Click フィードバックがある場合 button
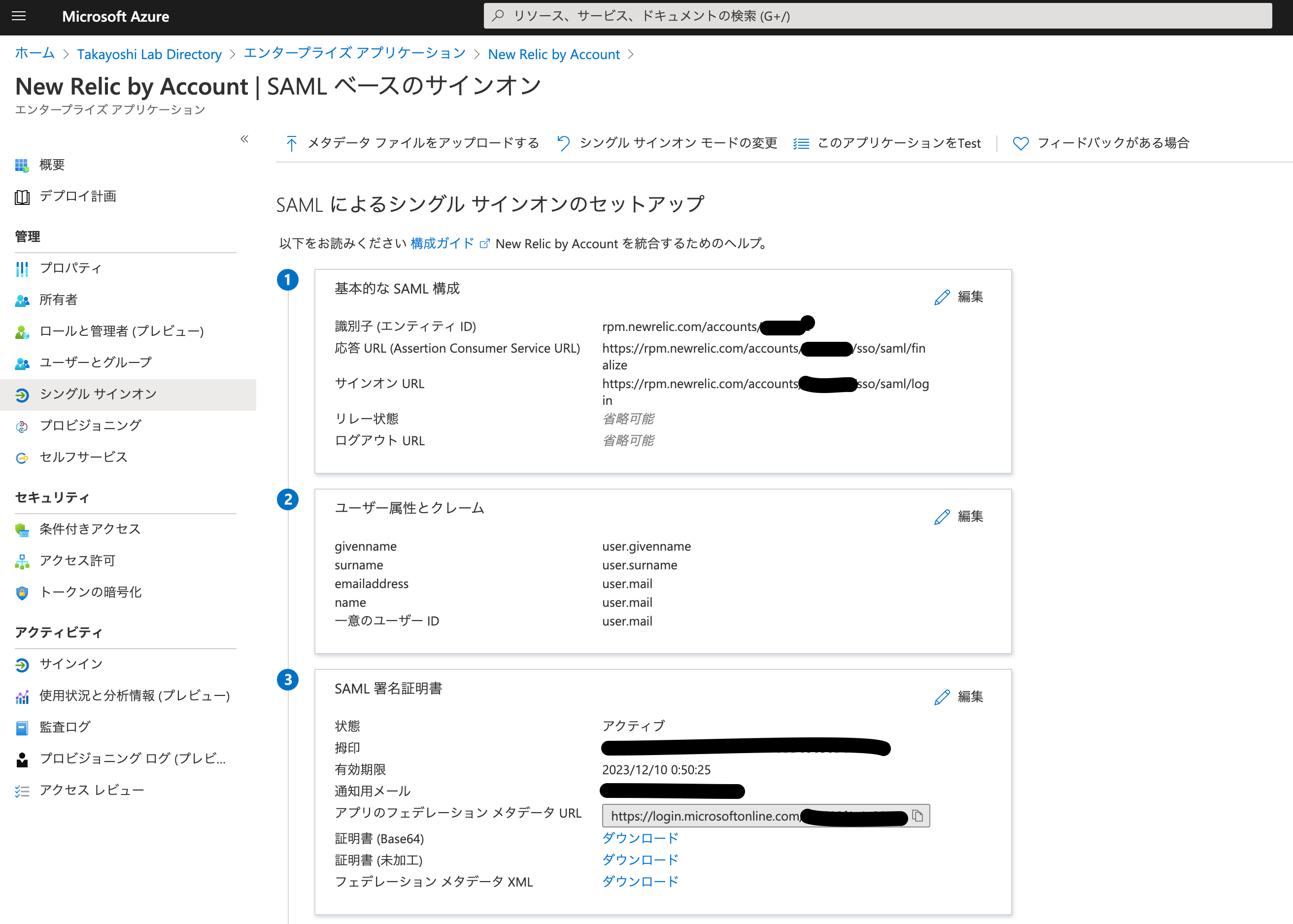The image size is (1293, 924). 1101,143
